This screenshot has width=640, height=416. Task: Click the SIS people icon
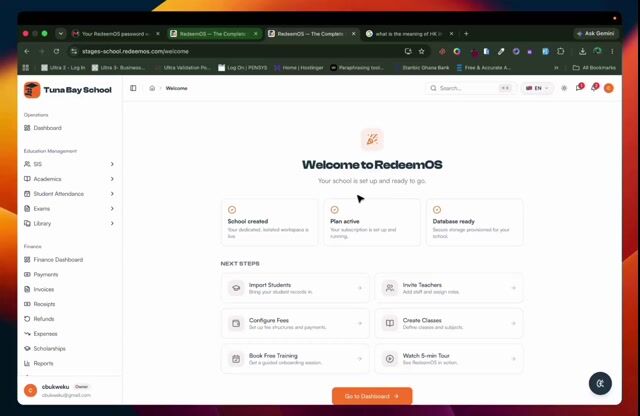[x=27, y=164]
